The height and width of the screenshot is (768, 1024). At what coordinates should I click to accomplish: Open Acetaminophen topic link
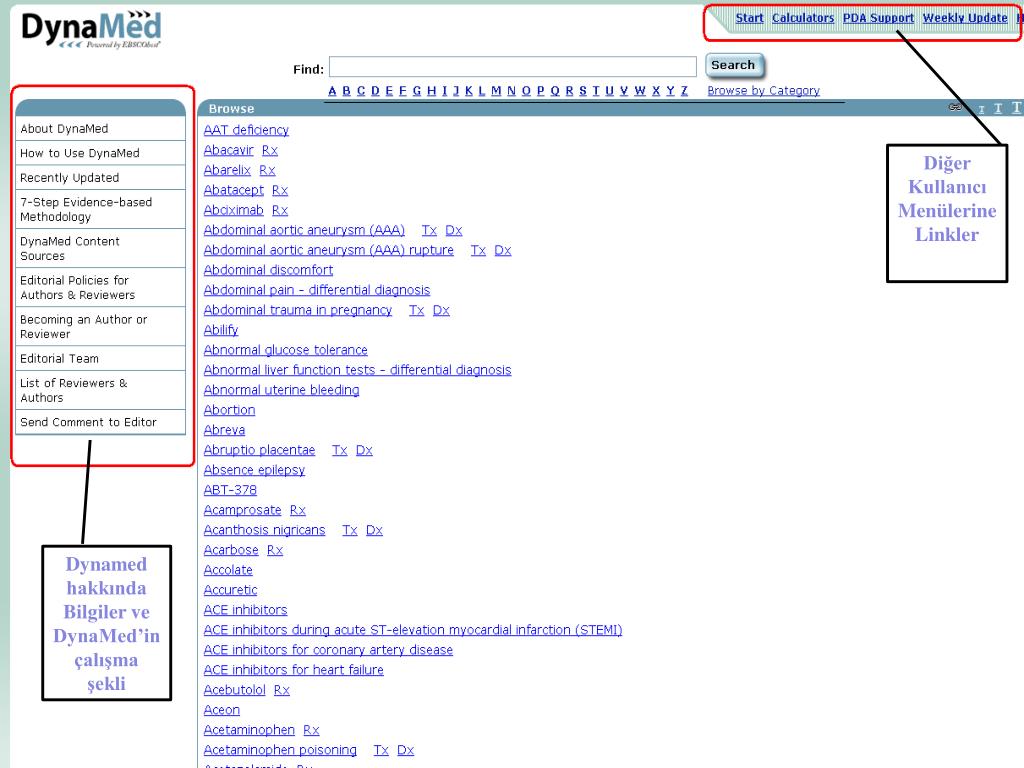(249, 730)
